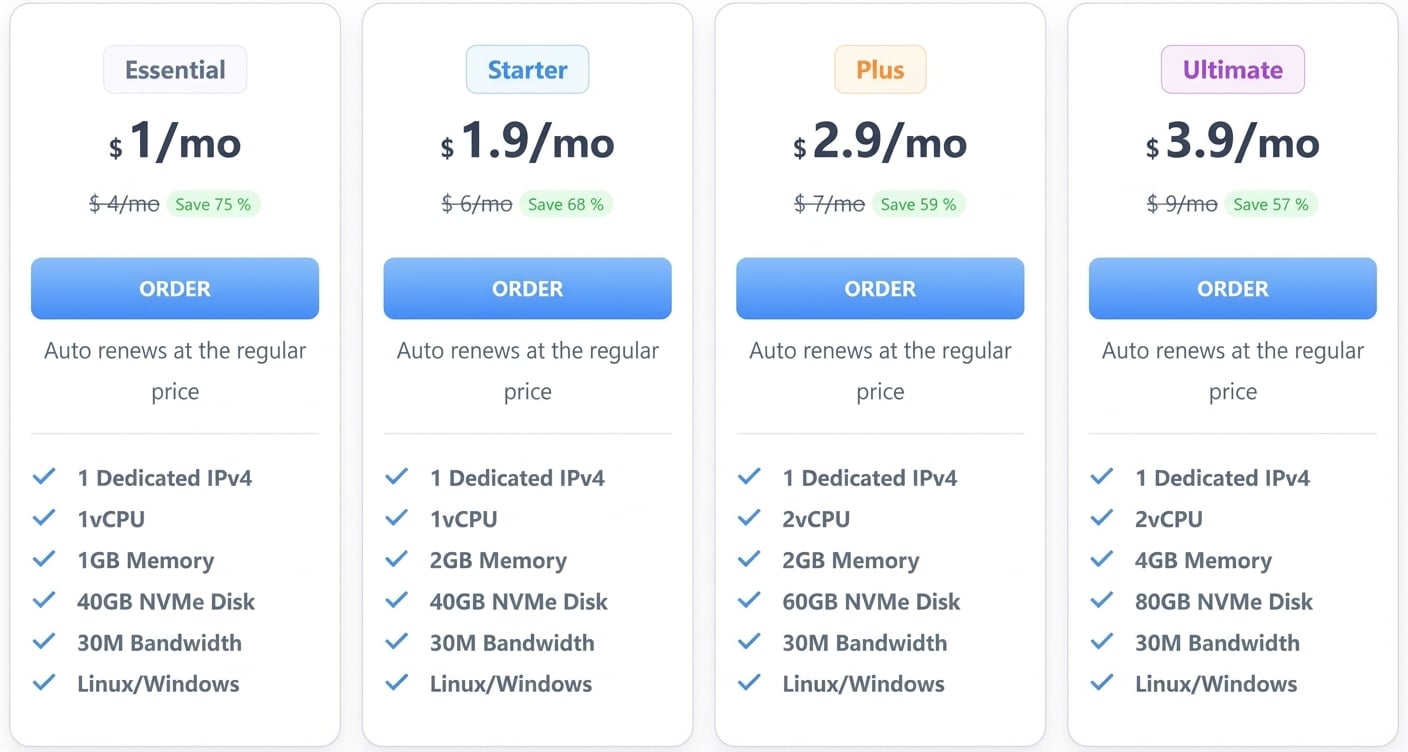Click the checkmark next to Starter's 2GB Memory
This screenshot has width=1408, height=752.
click(397, 560)
